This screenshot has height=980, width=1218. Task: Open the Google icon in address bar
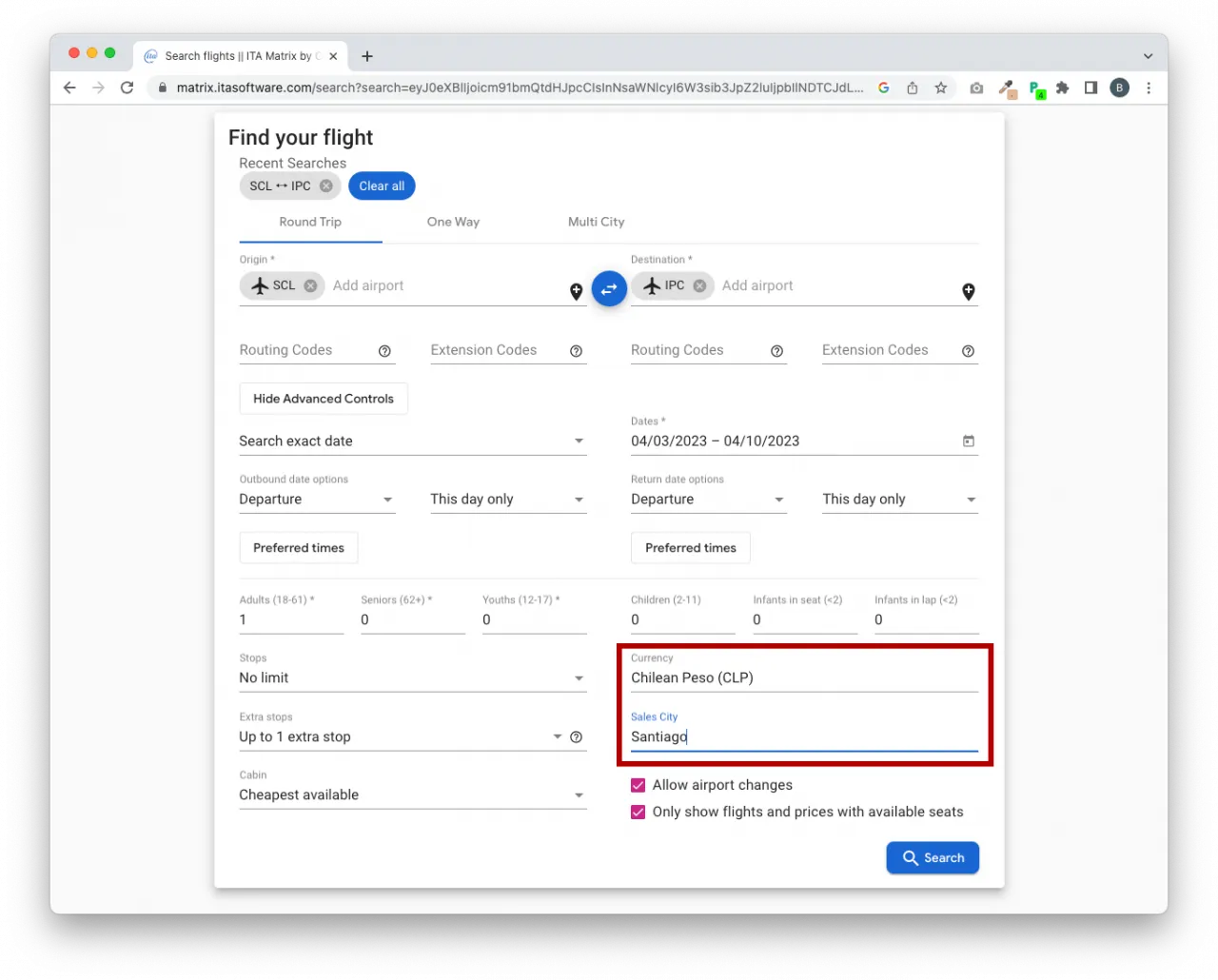pos(883,88)
